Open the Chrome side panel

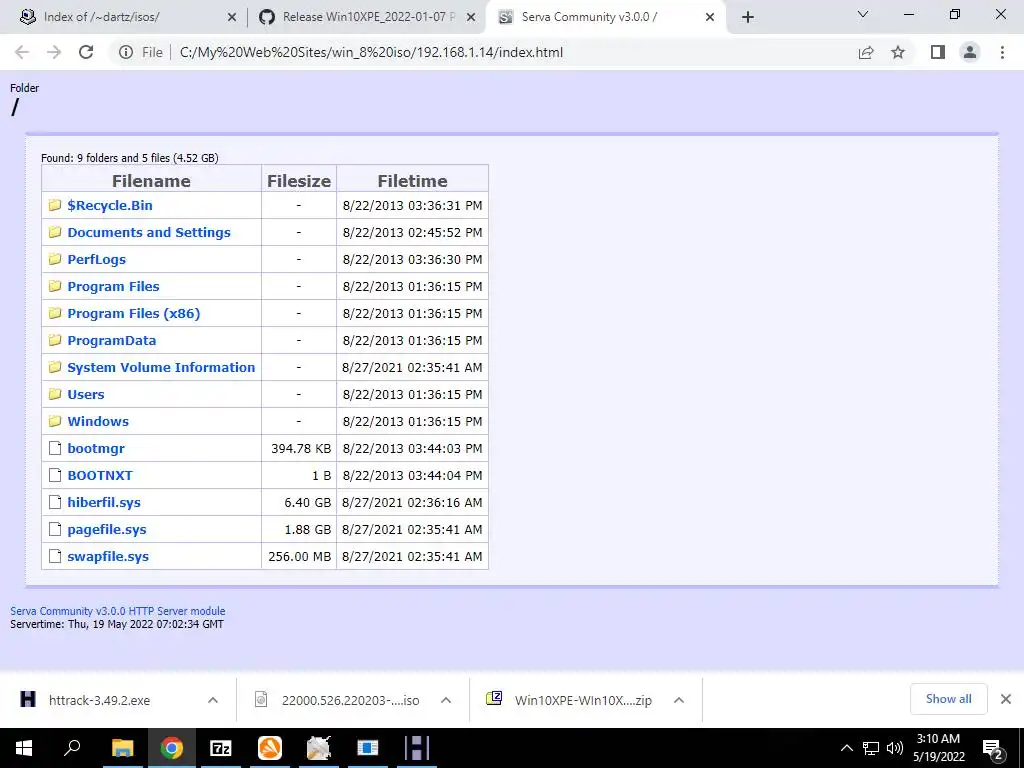(x=938, y=52)
